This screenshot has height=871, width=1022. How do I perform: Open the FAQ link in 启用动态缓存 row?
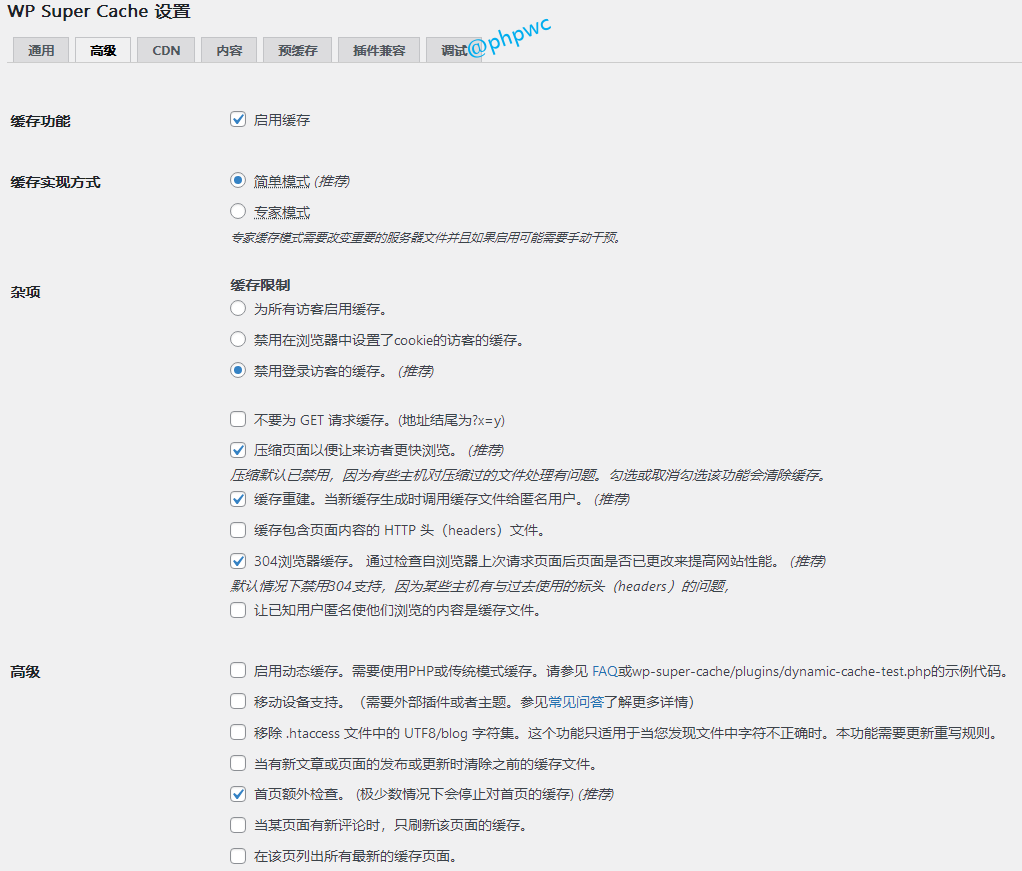(604, 671)
